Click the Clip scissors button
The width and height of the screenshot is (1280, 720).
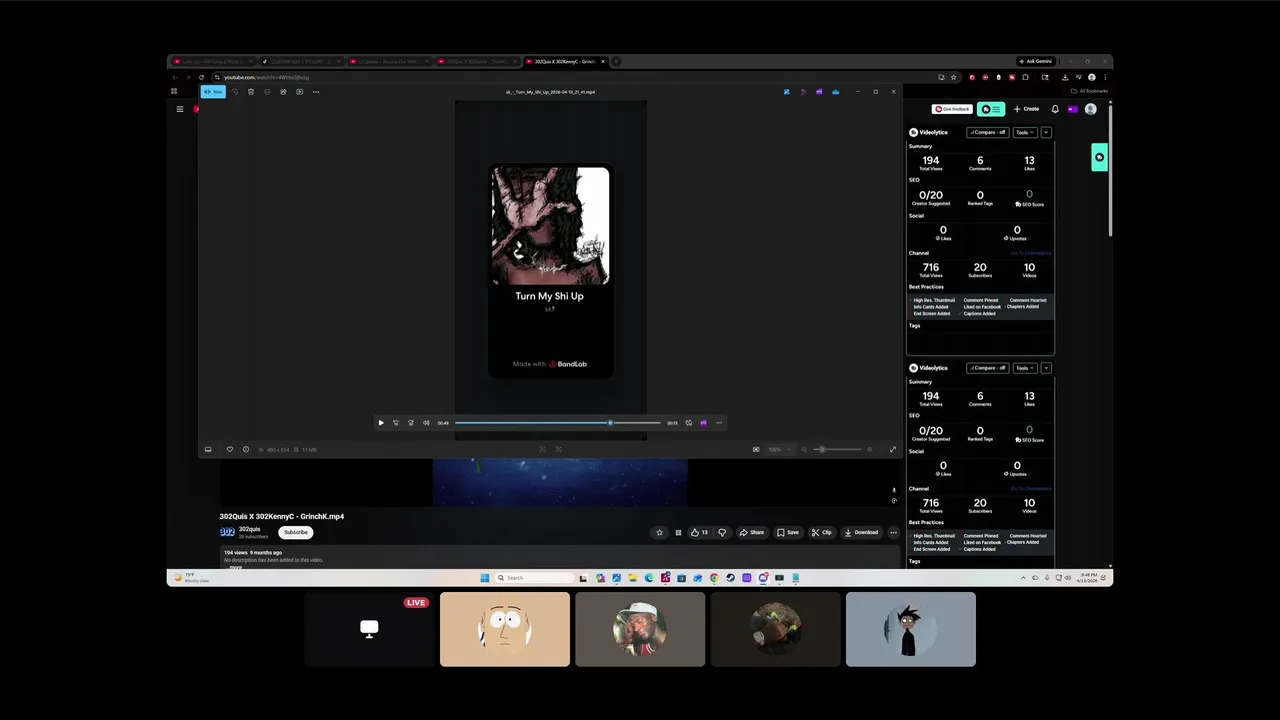click(x=822, y=532)
